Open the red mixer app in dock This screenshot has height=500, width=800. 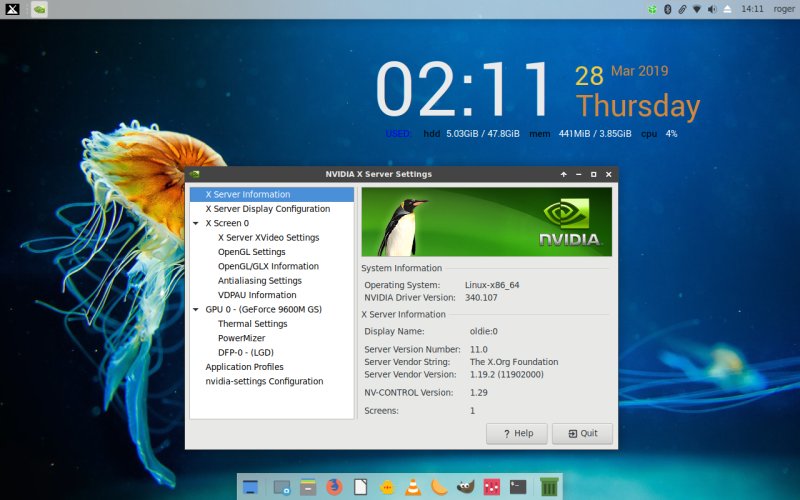[x=492, y=487]
